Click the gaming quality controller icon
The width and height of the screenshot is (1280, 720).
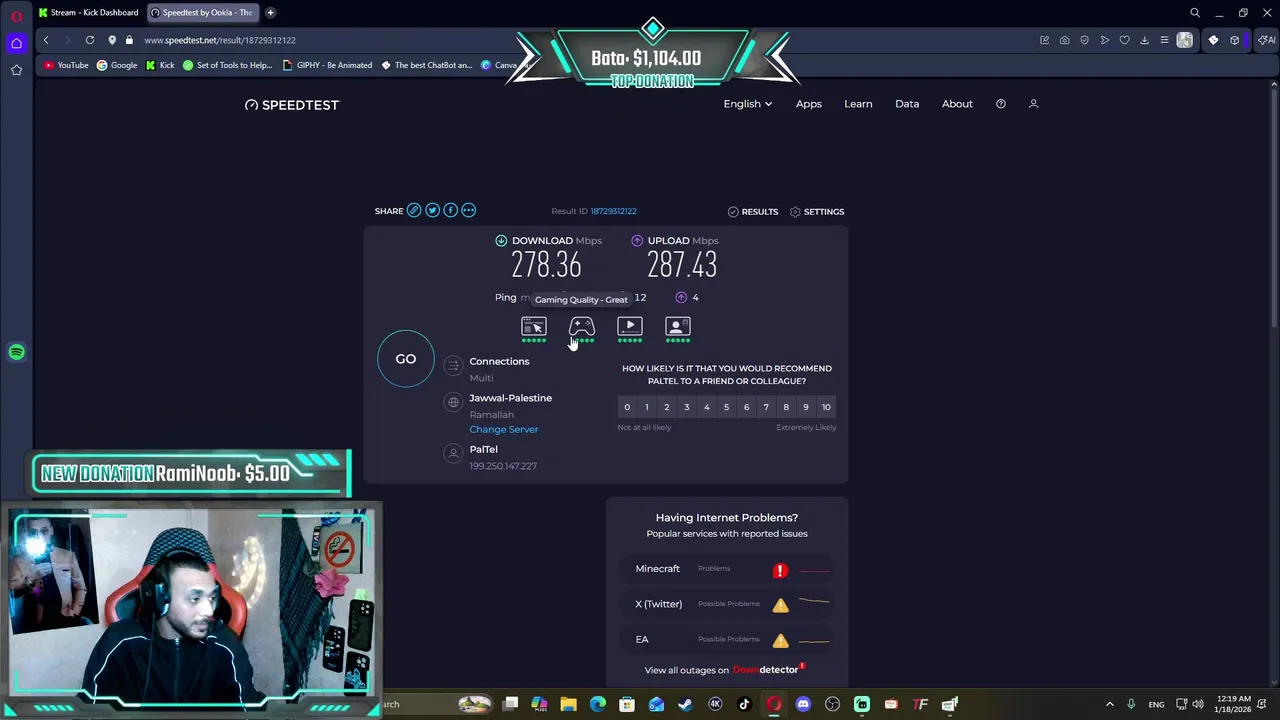click(582, 327)
